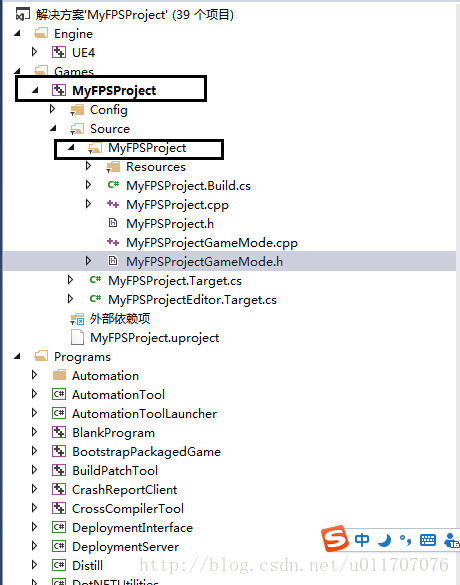This screenshot has height=585, width=460.
Task: Click the C++ icon of MyFPSProjectGameMode.cpp
Action: [x=113, y=242]
